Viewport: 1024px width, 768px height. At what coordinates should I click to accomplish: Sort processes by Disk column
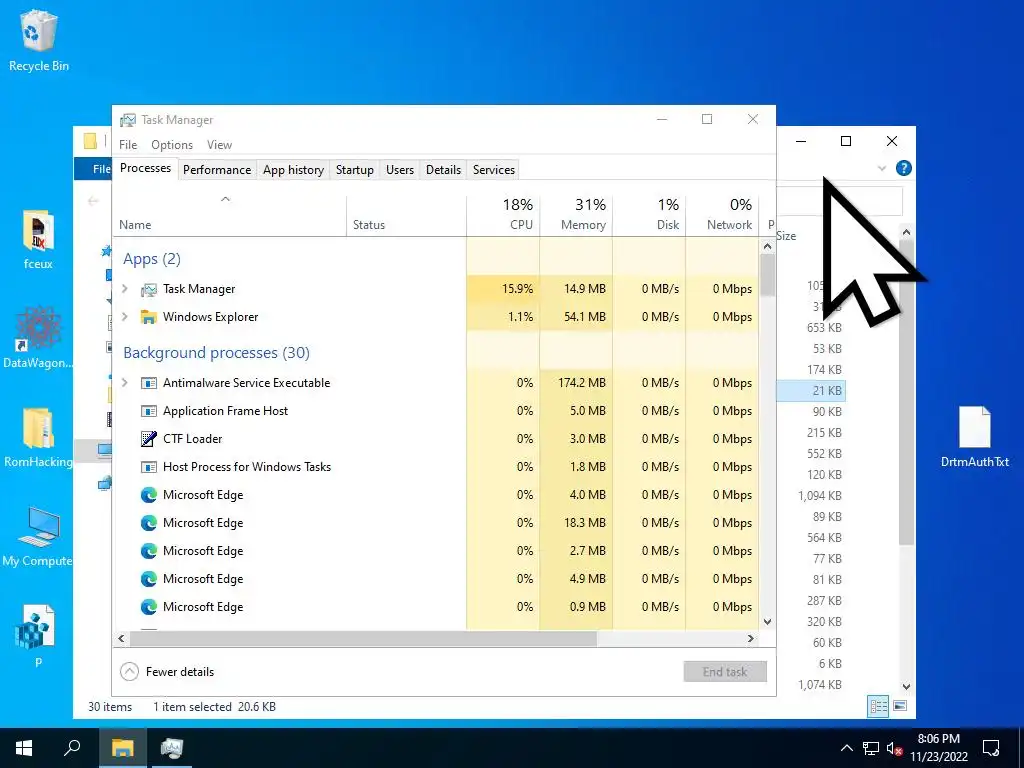[x=649, y=215]
